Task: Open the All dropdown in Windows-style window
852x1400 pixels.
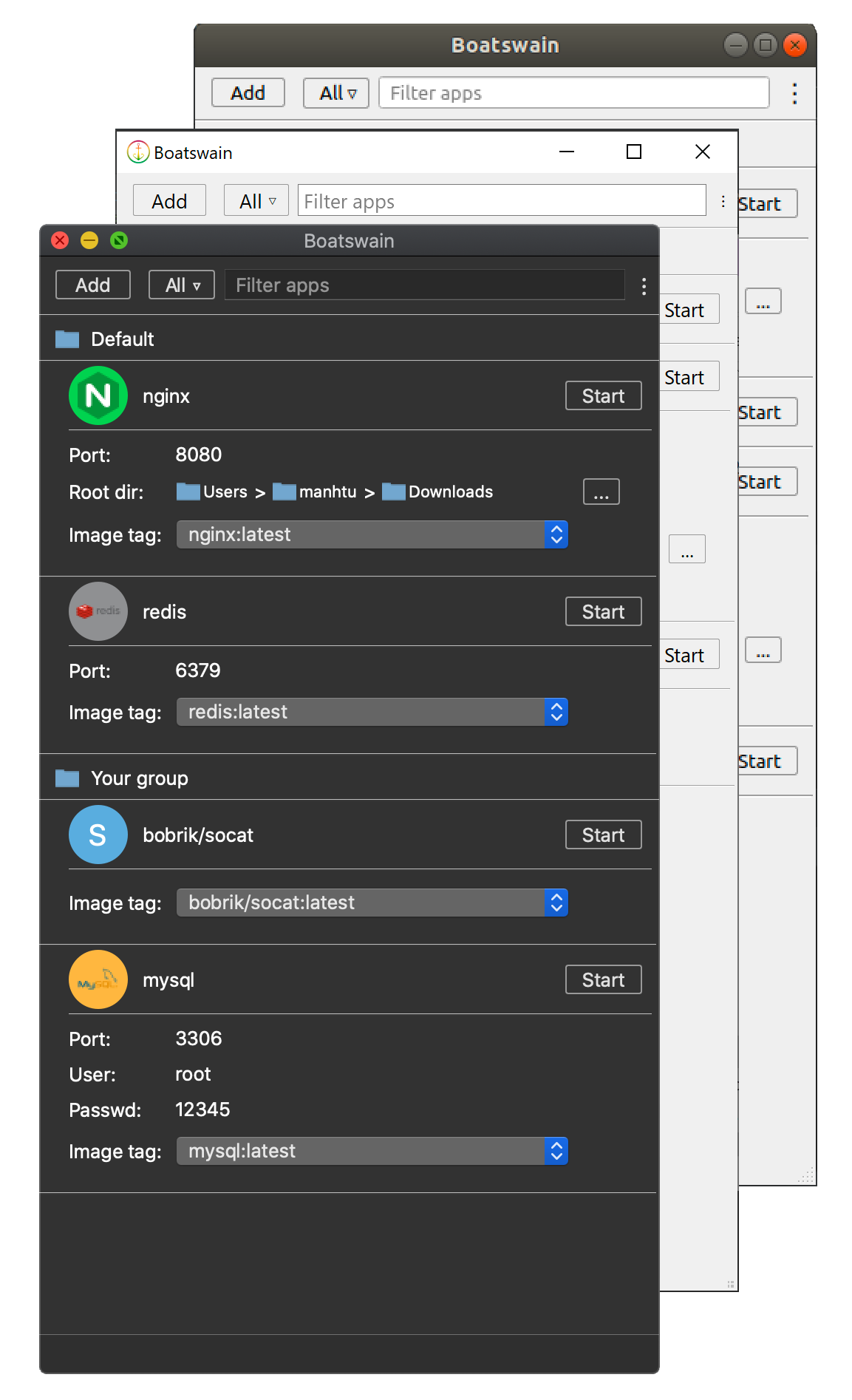Action: pyautogui.click(x=256, y=201)
